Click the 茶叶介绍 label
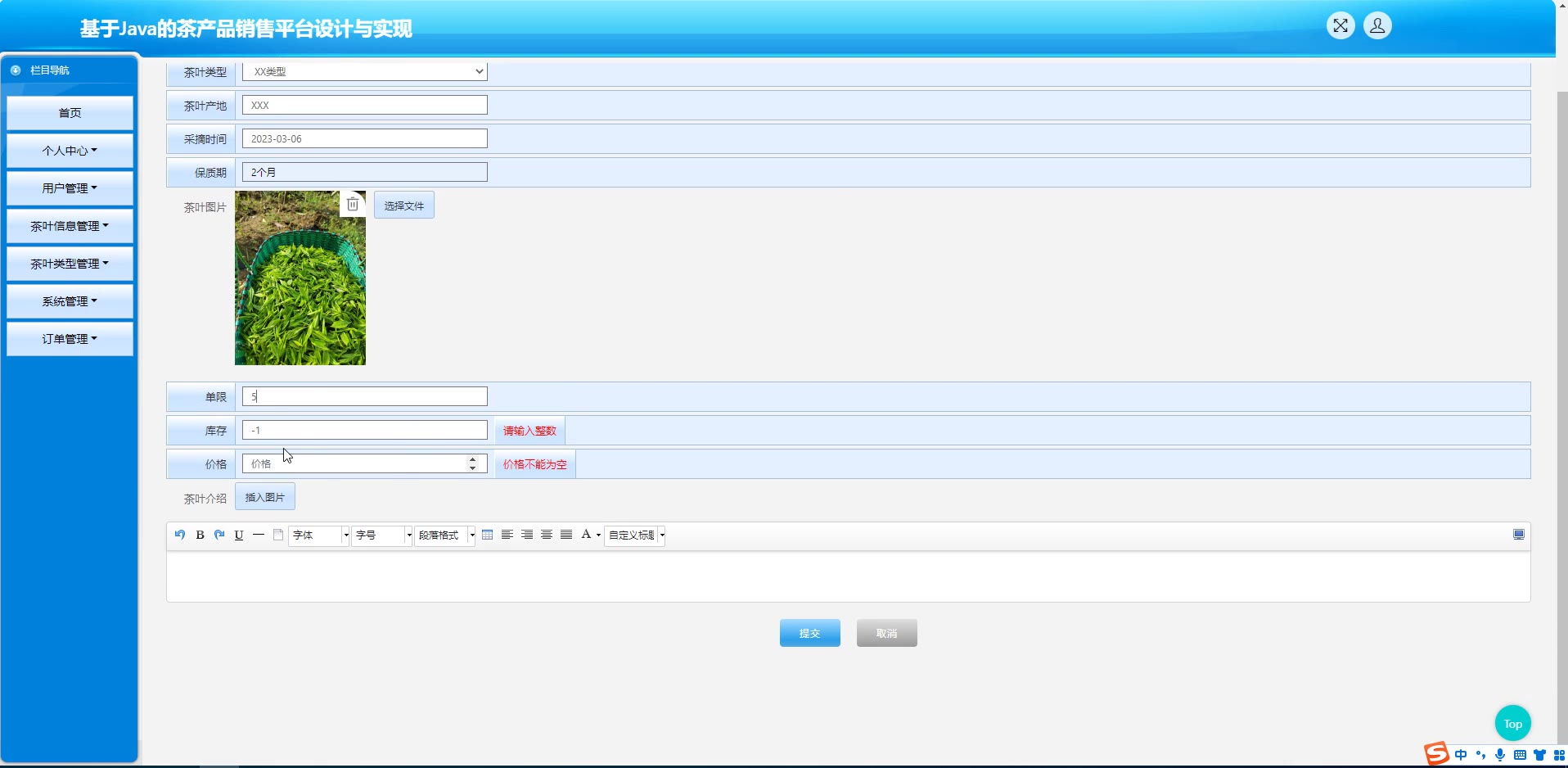Screen dimensions: 1568x768 coord(205,498)
